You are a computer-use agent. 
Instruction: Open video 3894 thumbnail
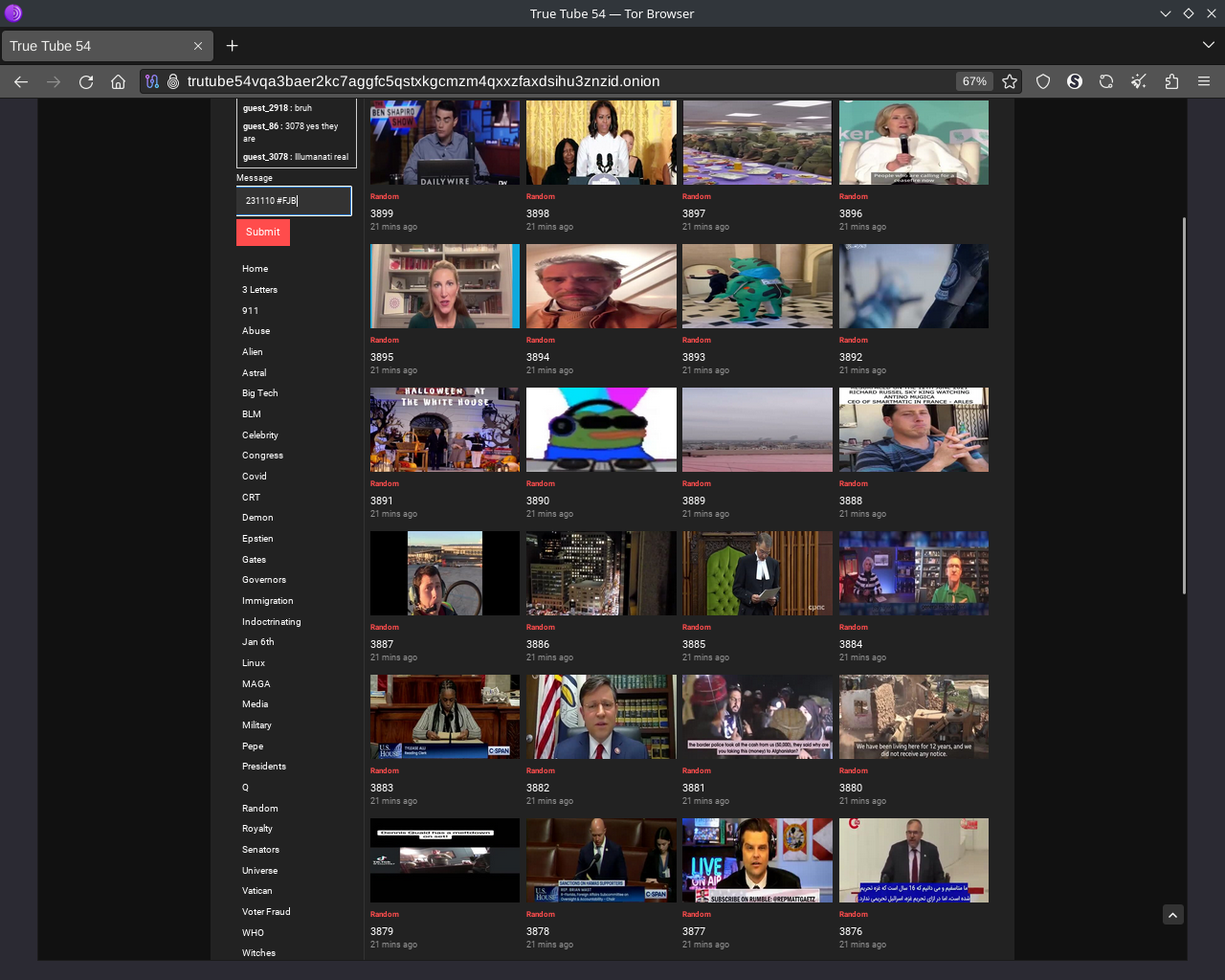601,286
